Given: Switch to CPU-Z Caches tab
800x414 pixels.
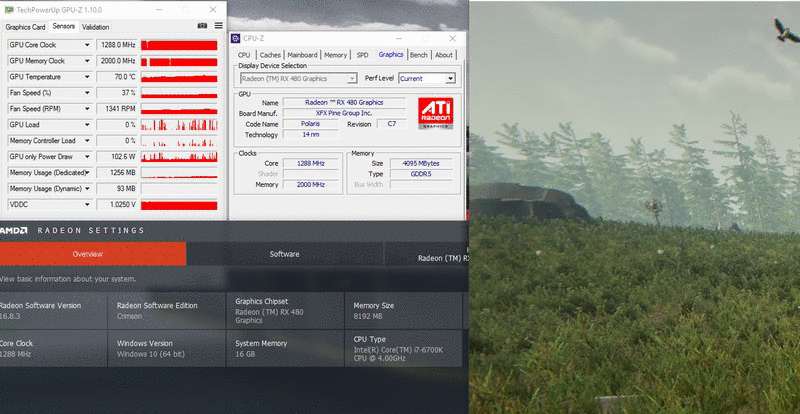Looking at the screenshot, I should click(270, 55).
